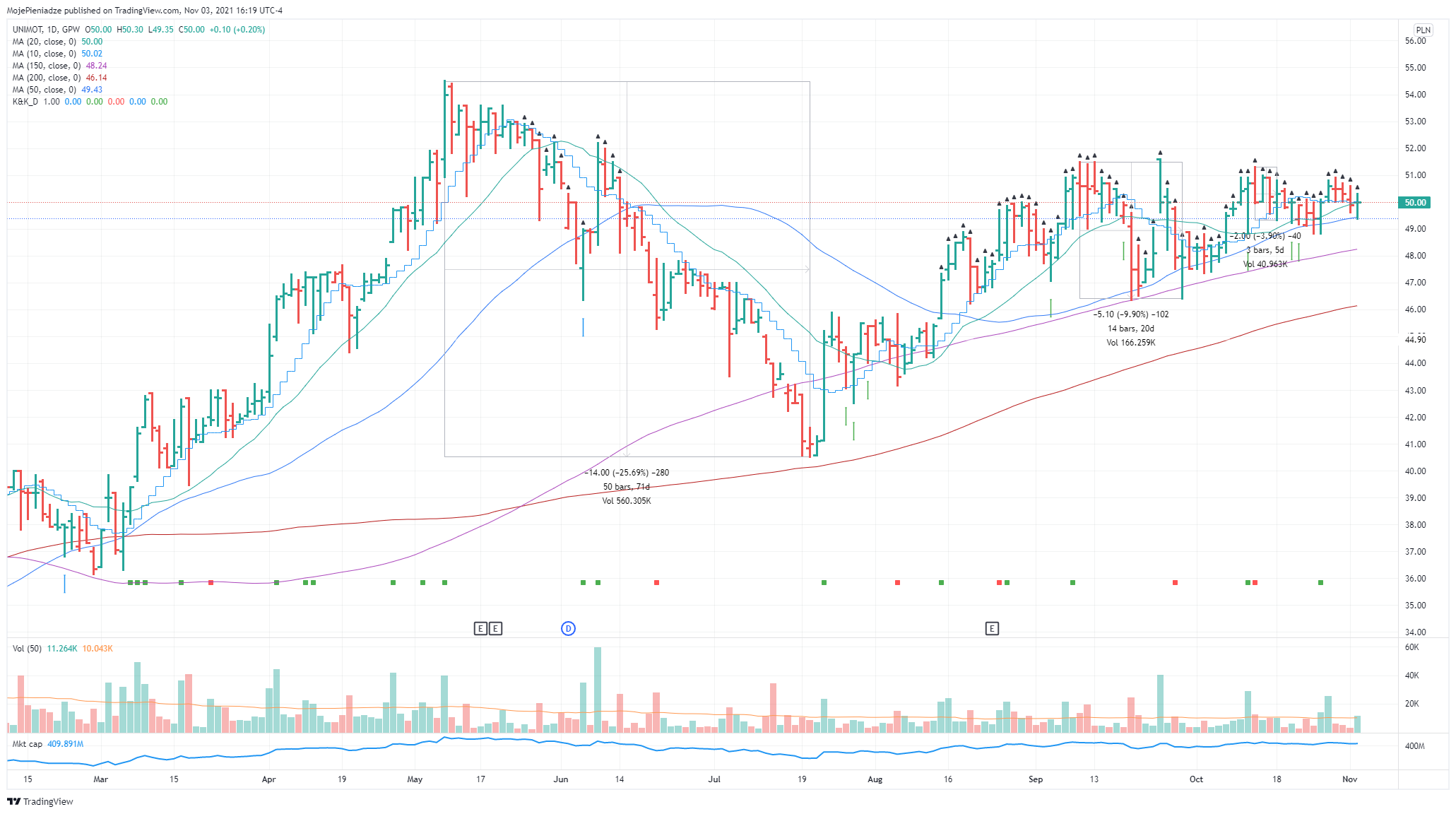Click the red square signal marker under mid-June
Image resolution: width=1456 pixels, height=814 pixels.
click(x=656, y=582)
